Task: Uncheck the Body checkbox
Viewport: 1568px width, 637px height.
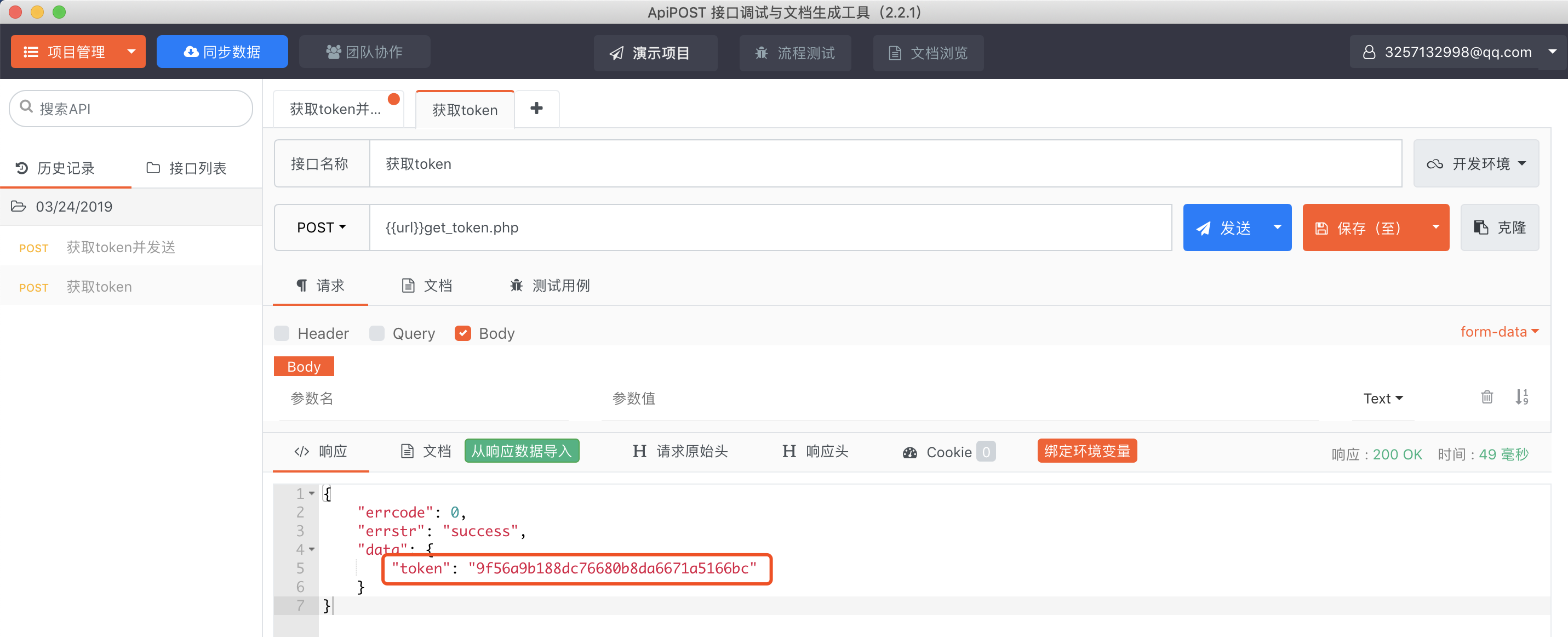Action: [462, 333]
